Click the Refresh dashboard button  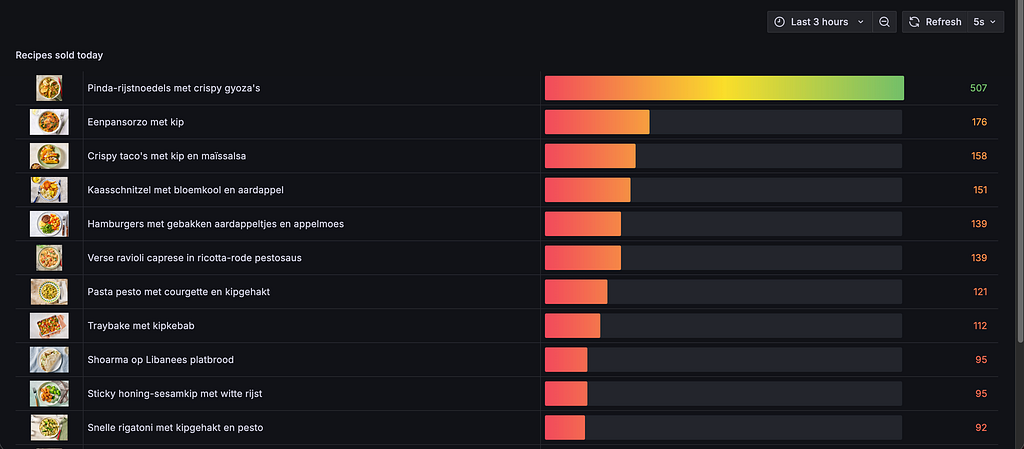tap(935, 22)
